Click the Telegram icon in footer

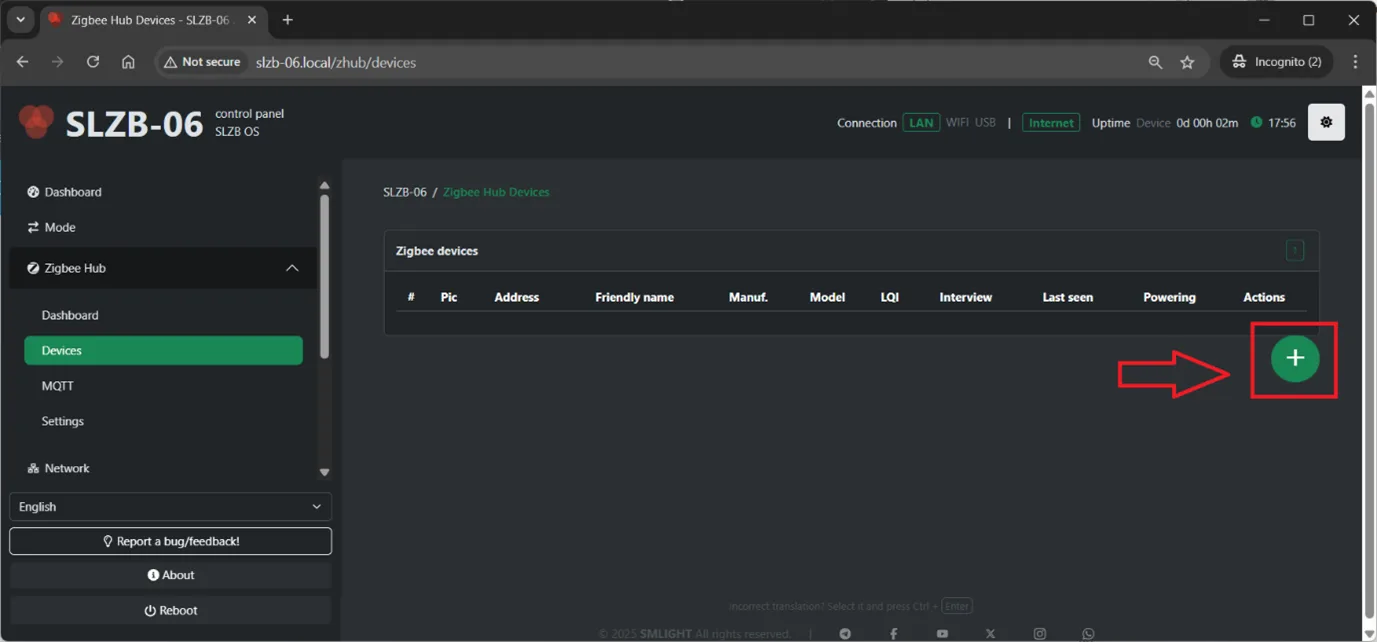click(845, 634)
